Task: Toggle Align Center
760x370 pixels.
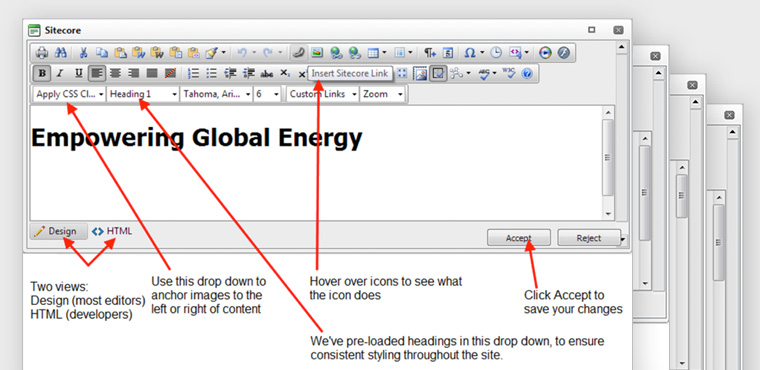Action: 115,73
